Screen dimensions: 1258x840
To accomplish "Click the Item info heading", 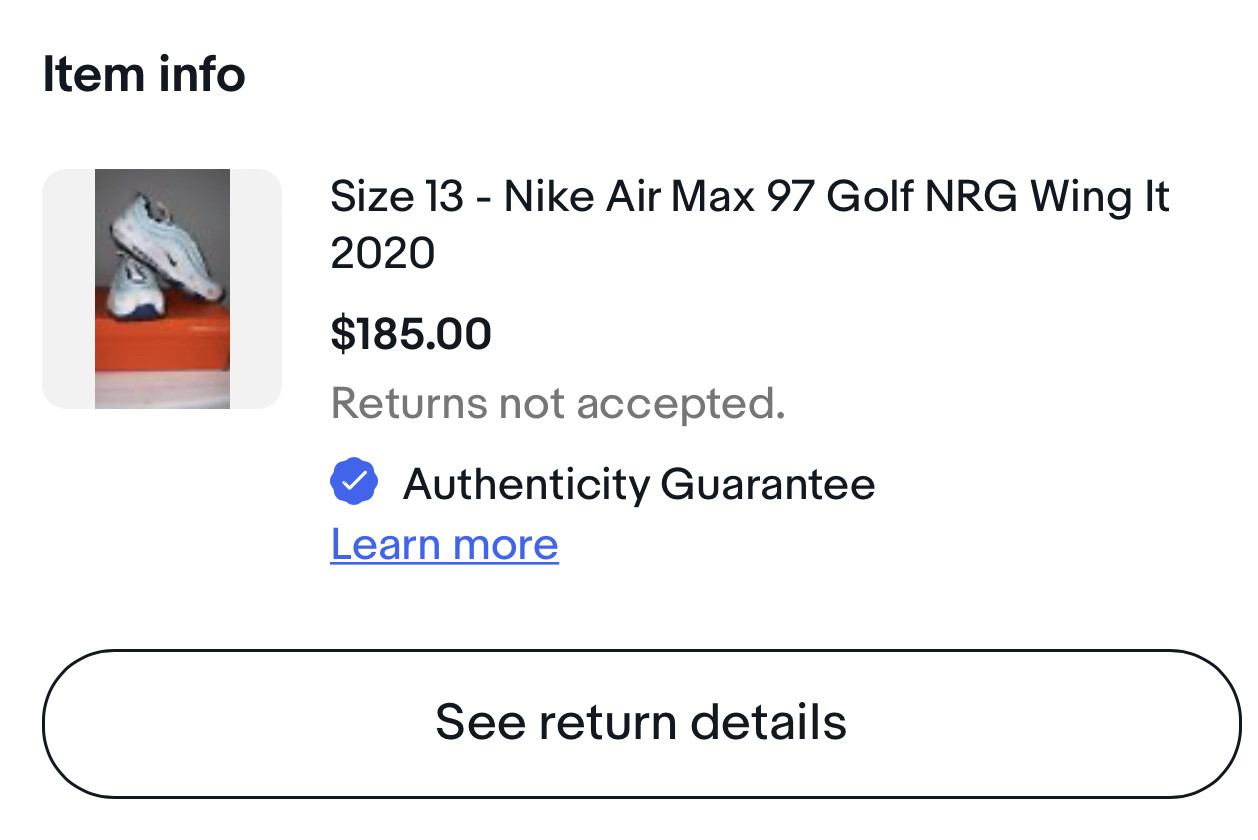I will pyautogui.click(x=144, y=75).
